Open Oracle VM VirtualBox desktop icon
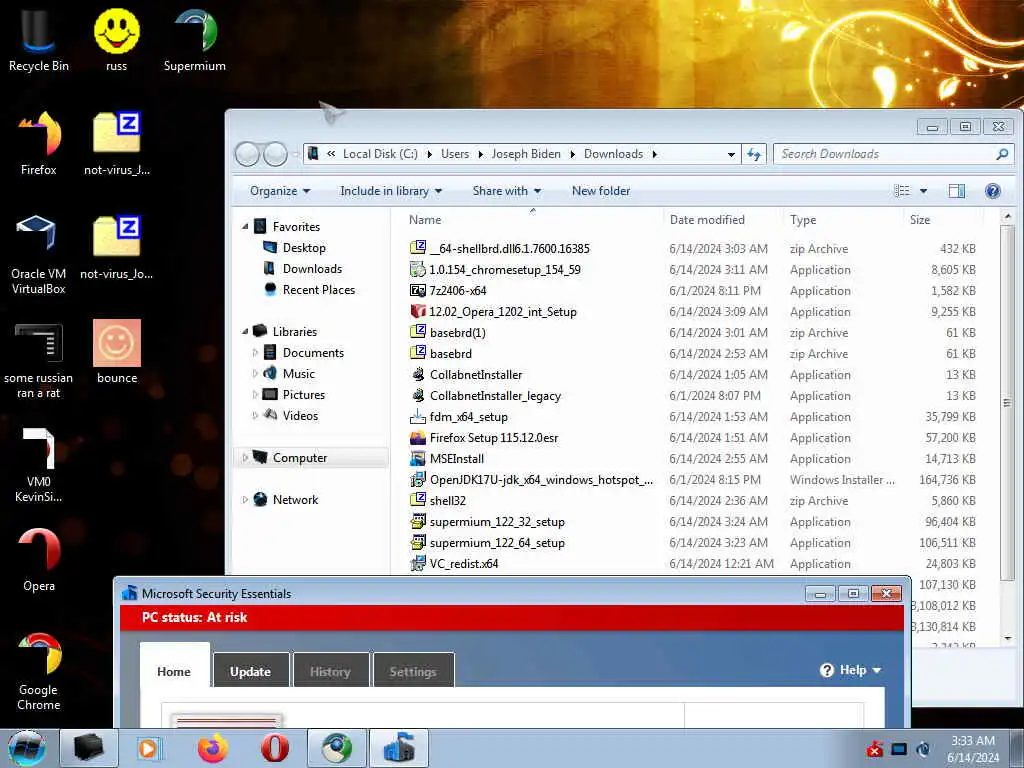Viewport: 1024px width, 768px height. coord(38,255)
